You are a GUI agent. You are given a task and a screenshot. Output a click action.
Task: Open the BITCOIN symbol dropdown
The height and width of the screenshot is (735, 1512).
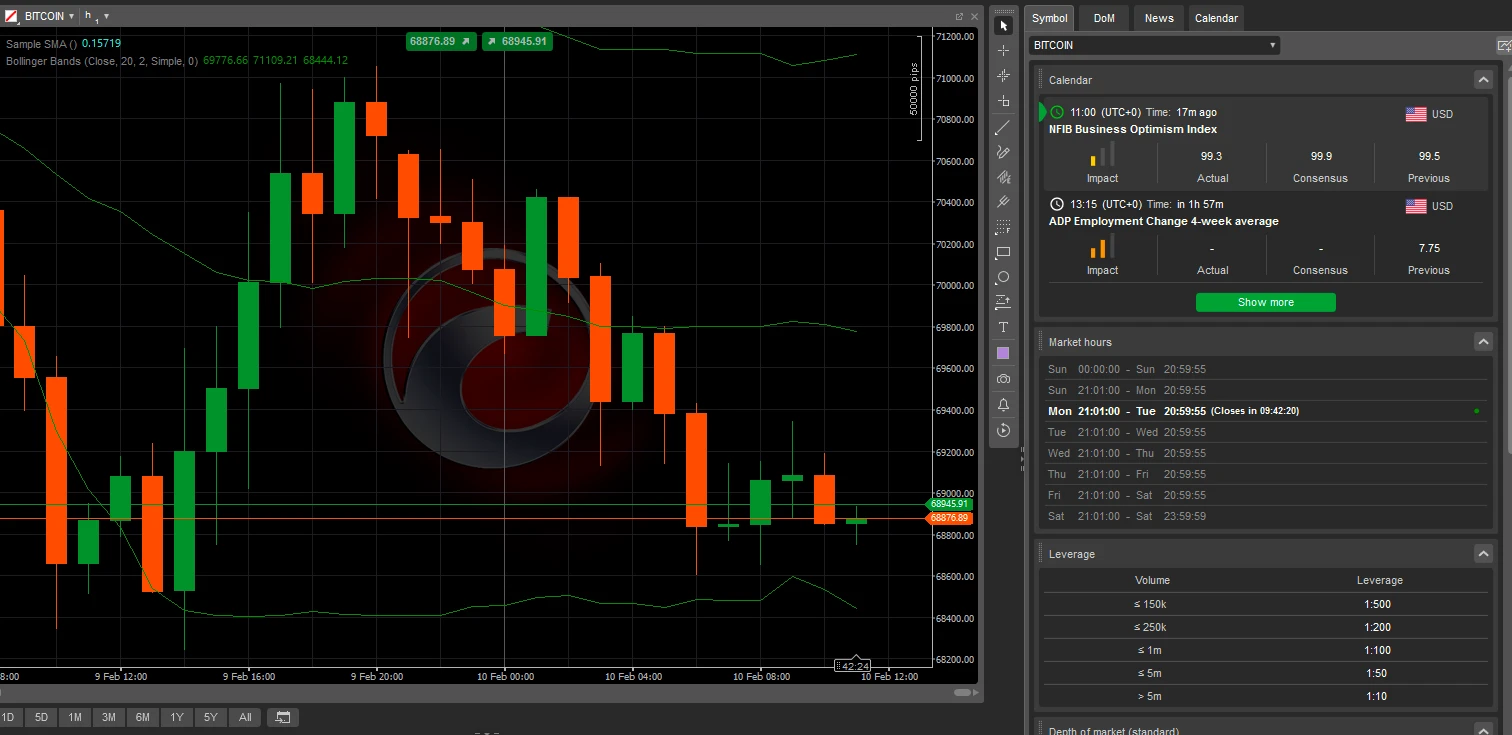point(1155,44)
